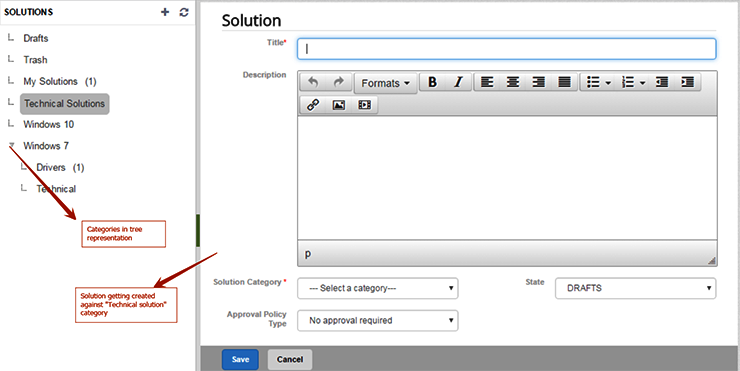The width and height of the screenshot is (740, 371).
Task: Open the Formats dropdown
Action: pyautogui.click(x=385, y=84)
